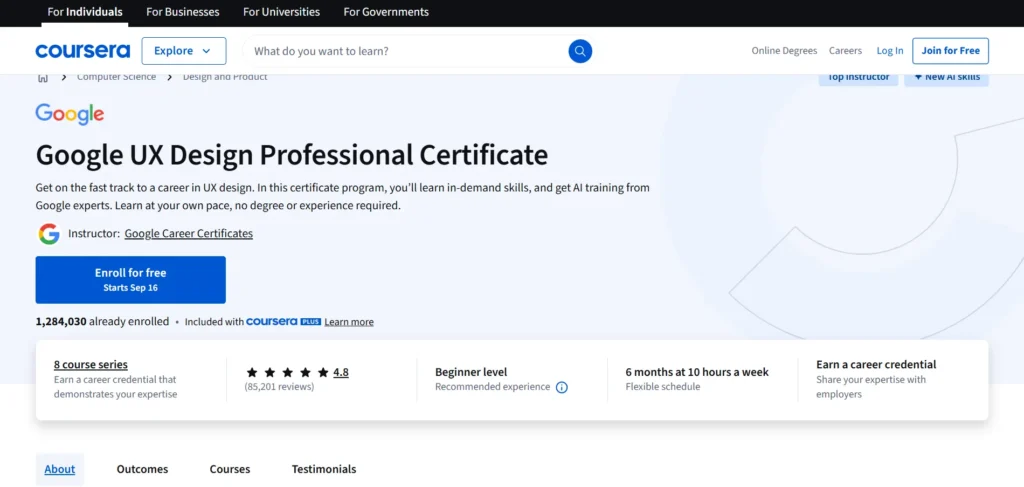Select the For Universities top tab
This screenshot has width=1024, height=487.
coord(281,12)
